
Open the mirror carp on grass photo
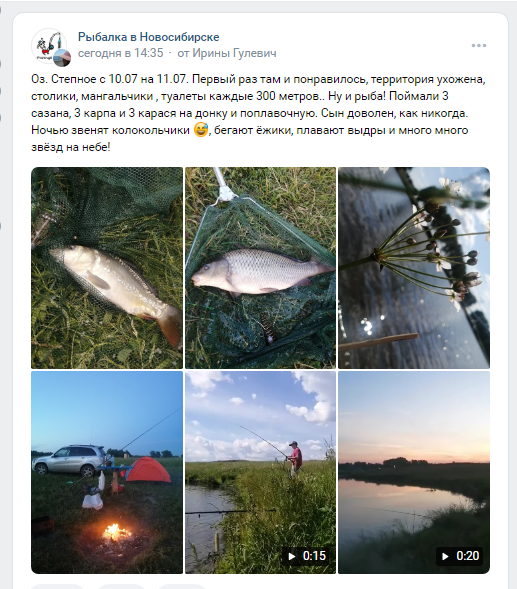[x=107, y=267]
